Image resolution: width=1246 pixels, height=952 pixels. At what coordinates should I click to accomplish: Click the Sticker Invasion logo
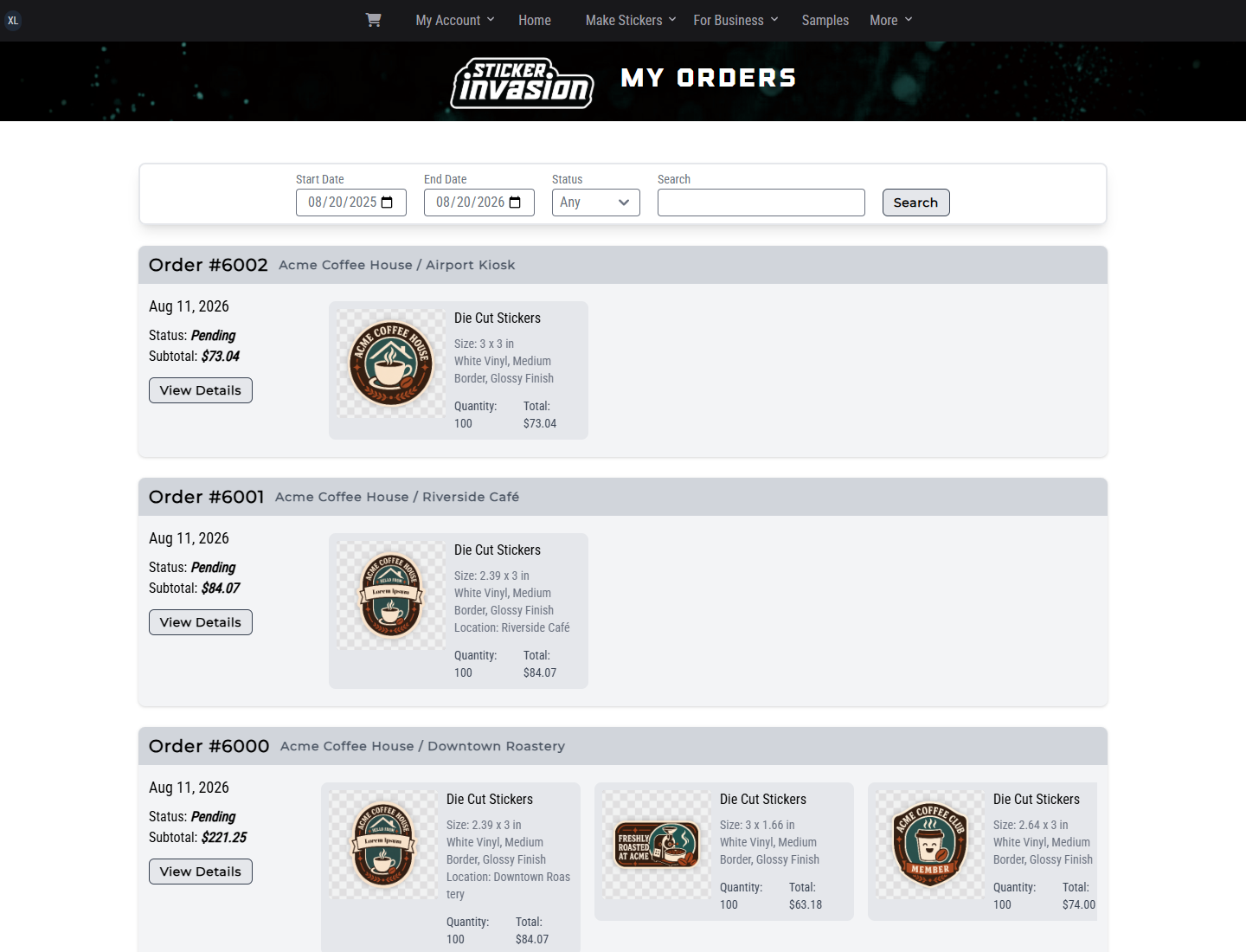coord(522,83)
